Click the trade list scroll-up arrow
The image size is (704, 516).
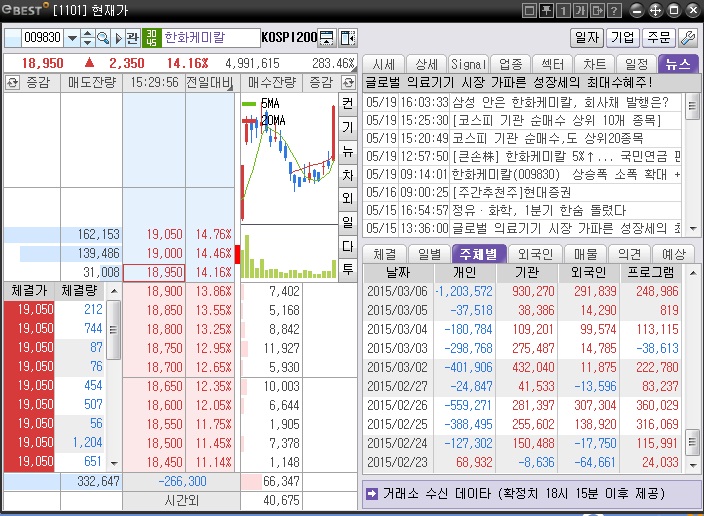click(x=114, y=291)
